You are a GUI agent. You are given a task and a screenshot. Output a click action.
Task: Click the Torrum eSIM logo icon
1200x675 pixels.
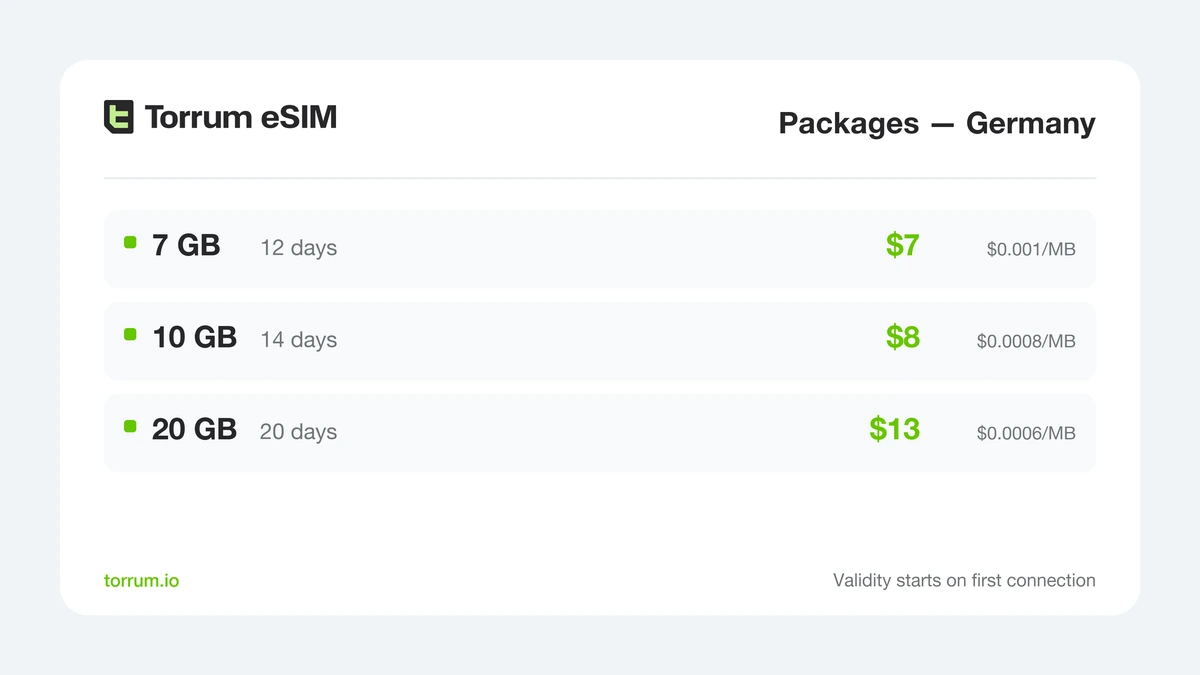click(119, 117)
